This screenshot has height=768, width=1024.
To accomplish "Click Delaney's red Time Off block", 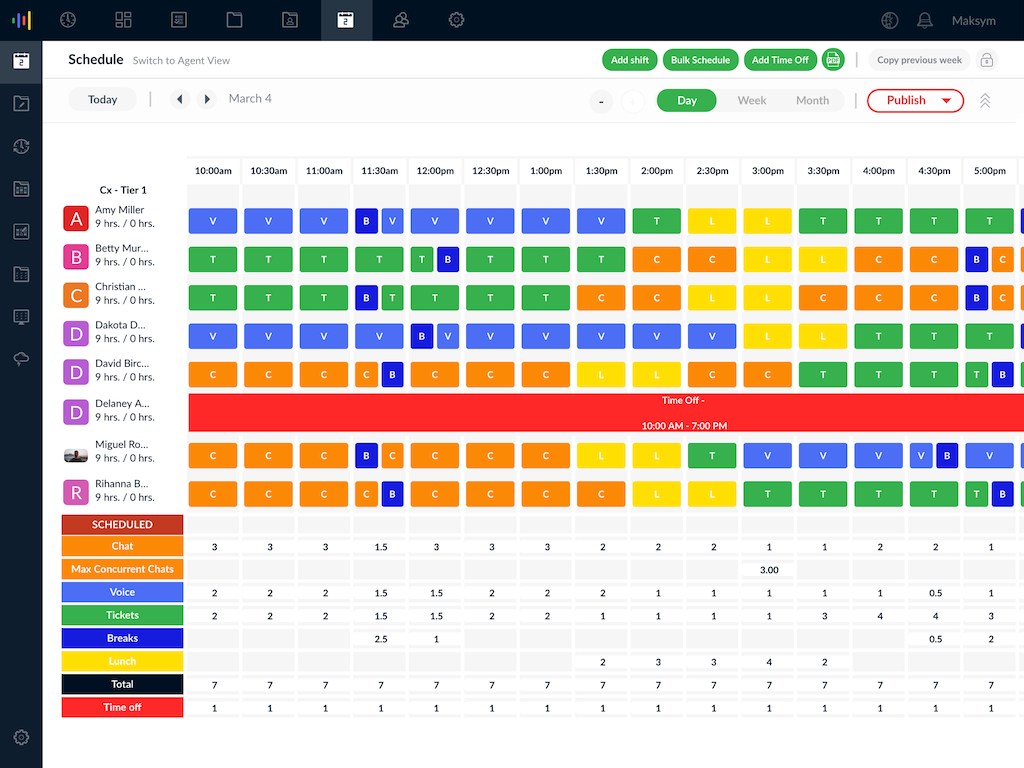I will tap(605, 412).
